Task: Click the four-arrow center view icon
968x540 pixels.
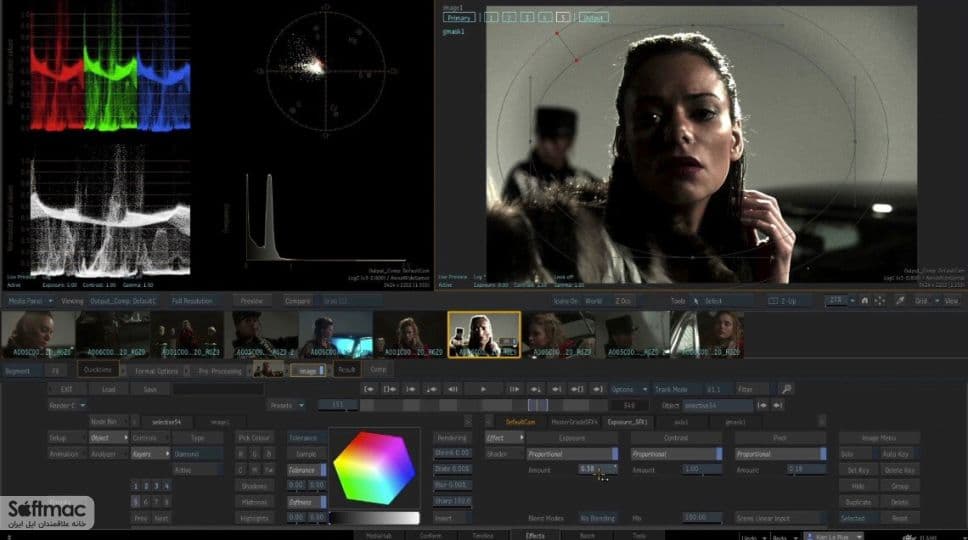Action: (880, 301)
